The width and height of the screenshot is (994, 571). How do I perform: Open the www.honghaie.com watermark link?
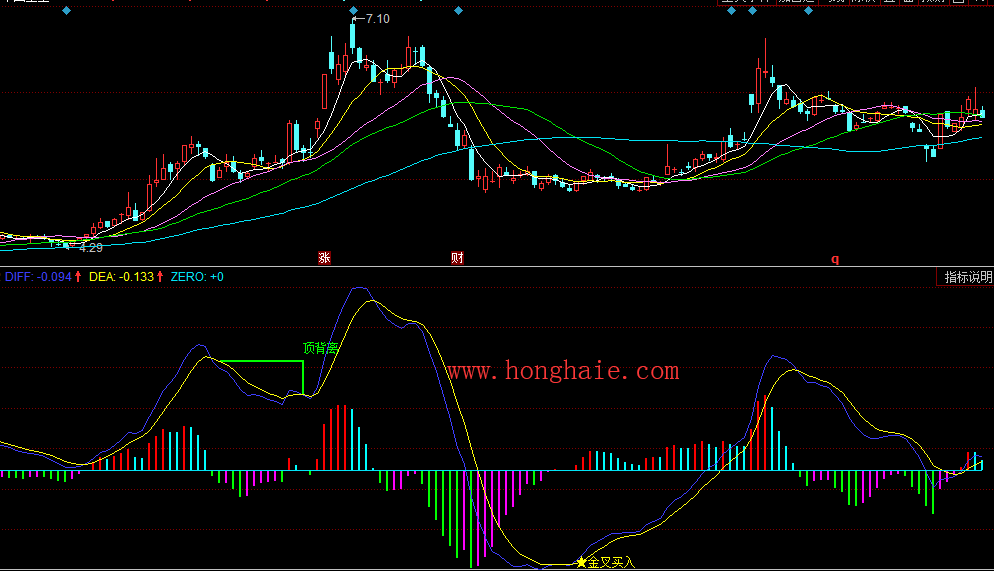click(x=563, y=371)
